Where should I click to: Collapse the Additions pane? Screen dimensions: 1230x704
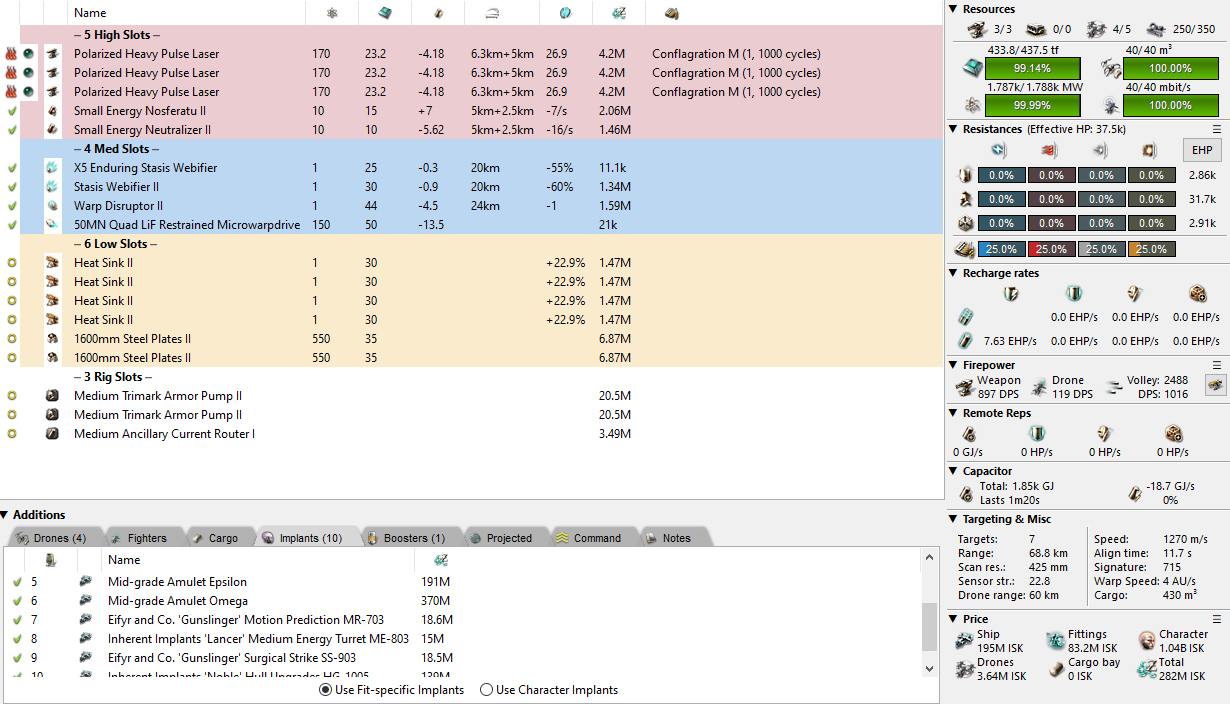[5, 515]
